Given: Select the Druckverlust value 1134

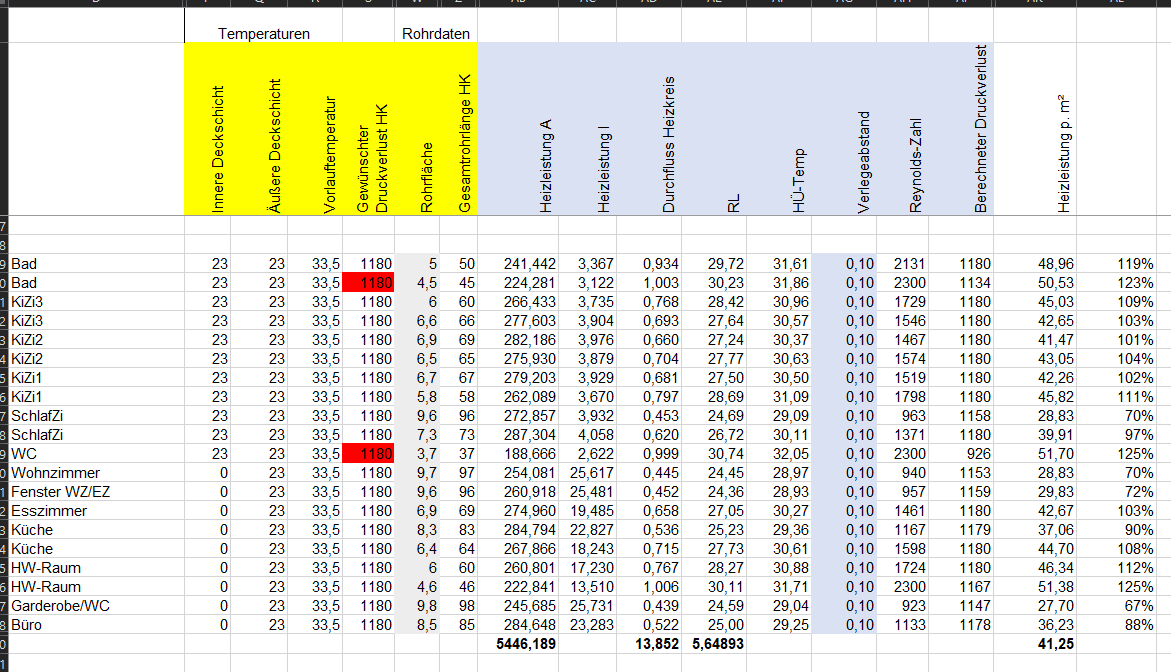Looking at the screenshot, I should (x=962, y=283).
